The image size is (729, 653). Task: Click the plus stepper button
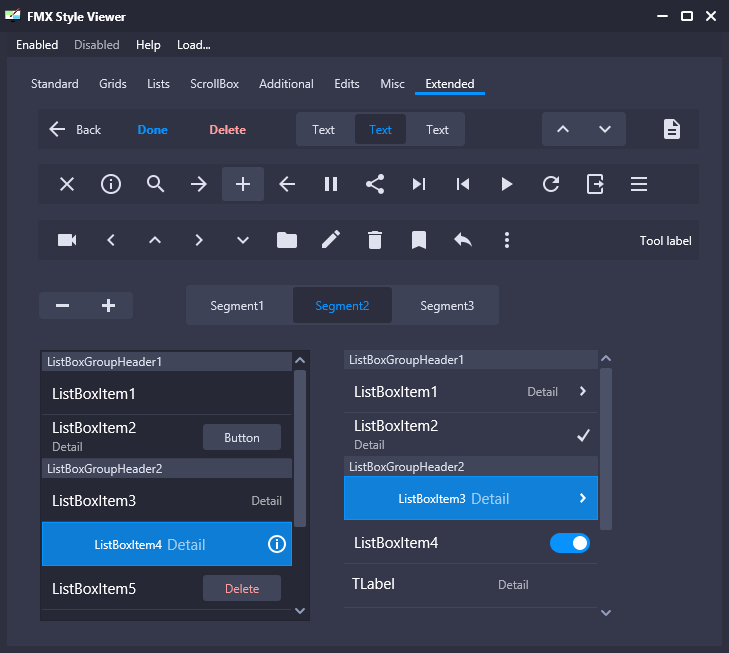coord(109,305)
